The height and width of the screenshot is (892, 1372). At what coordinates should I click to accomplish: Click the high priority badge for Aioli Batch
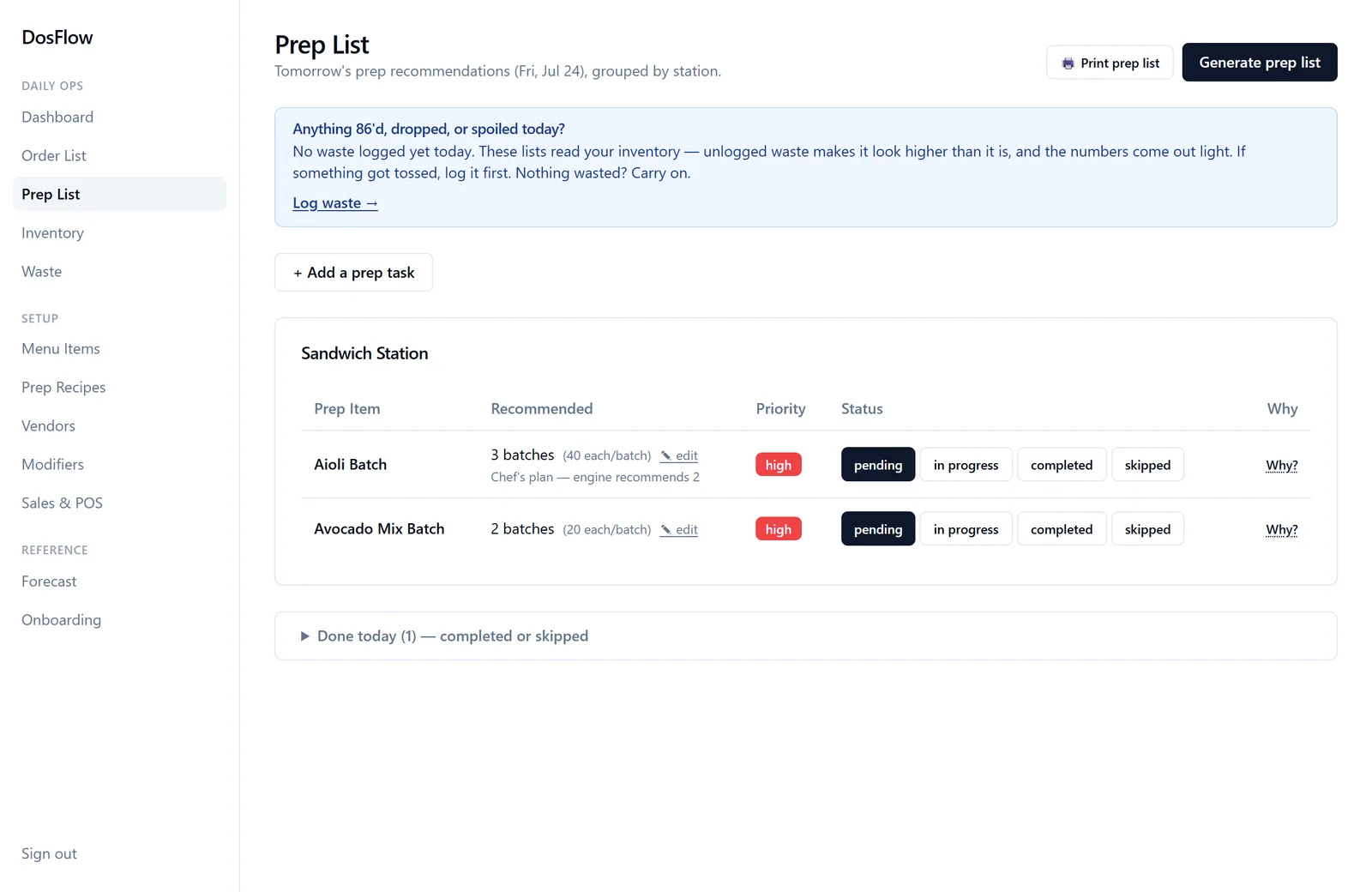pos(779,465)
